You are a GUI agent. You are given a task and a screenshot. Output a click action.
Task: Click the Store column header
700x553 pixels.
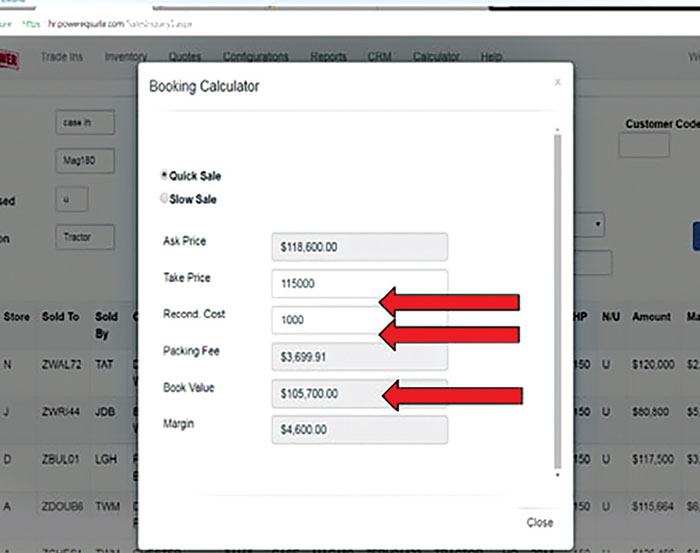(17, 317)
